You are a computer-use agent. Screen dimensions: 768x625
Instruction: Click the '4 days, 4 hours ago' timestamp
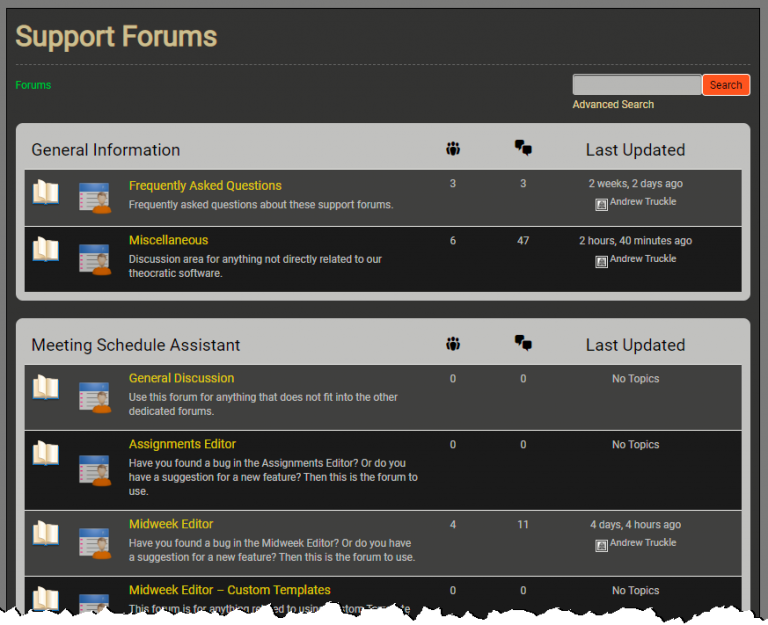point(635,525)
